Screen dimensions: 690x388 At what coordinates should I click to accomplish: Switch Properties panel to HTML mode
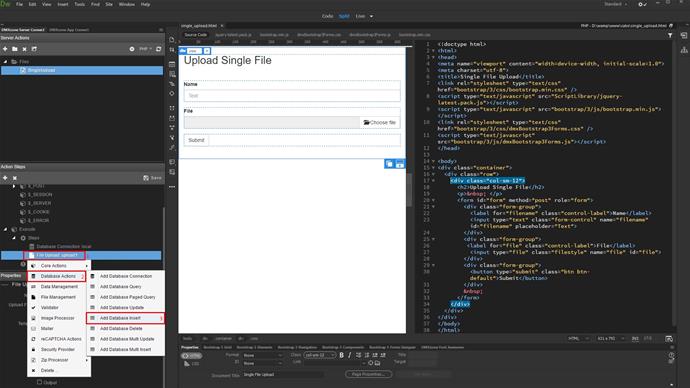191,355
